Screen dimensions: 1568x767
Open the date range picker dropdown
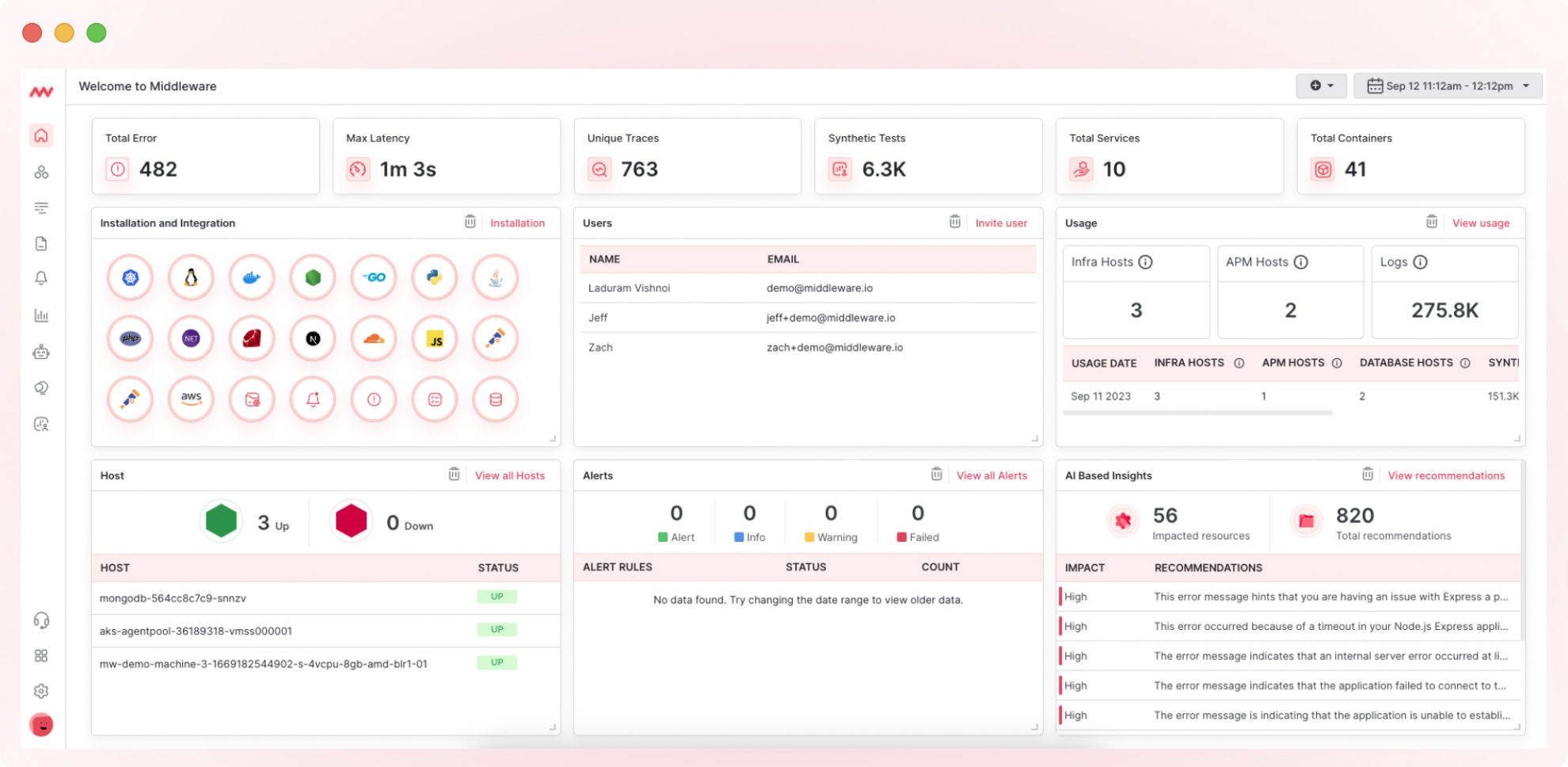(1447, 86)
